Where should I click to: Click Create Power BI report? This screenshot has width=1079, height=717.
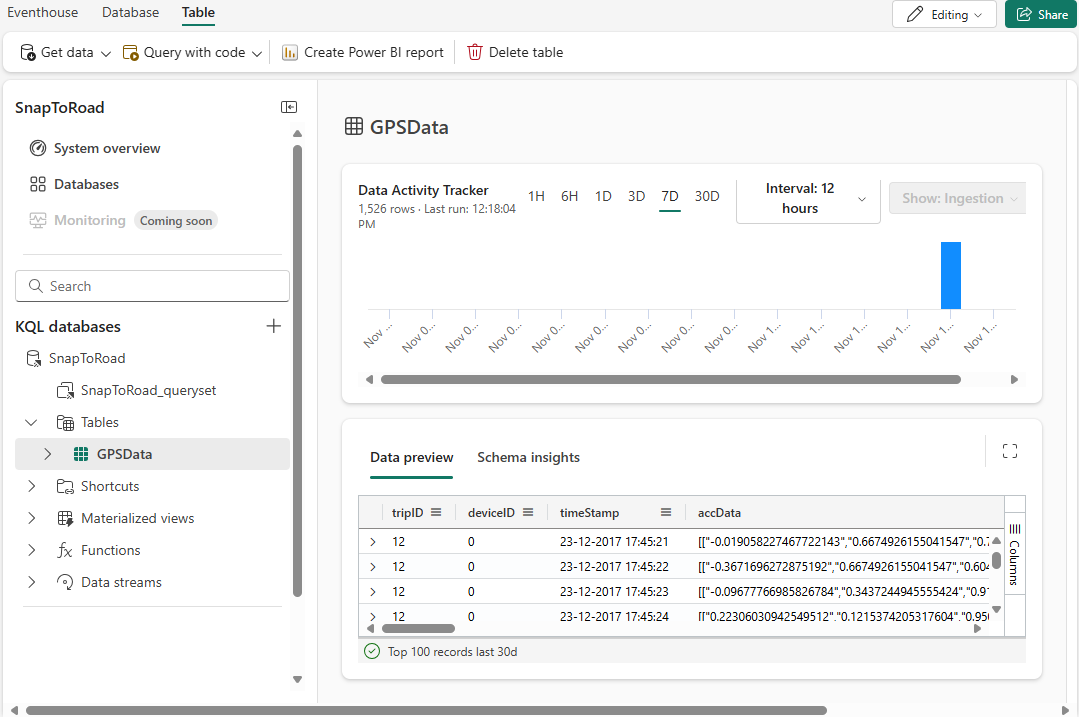(363, 52)
